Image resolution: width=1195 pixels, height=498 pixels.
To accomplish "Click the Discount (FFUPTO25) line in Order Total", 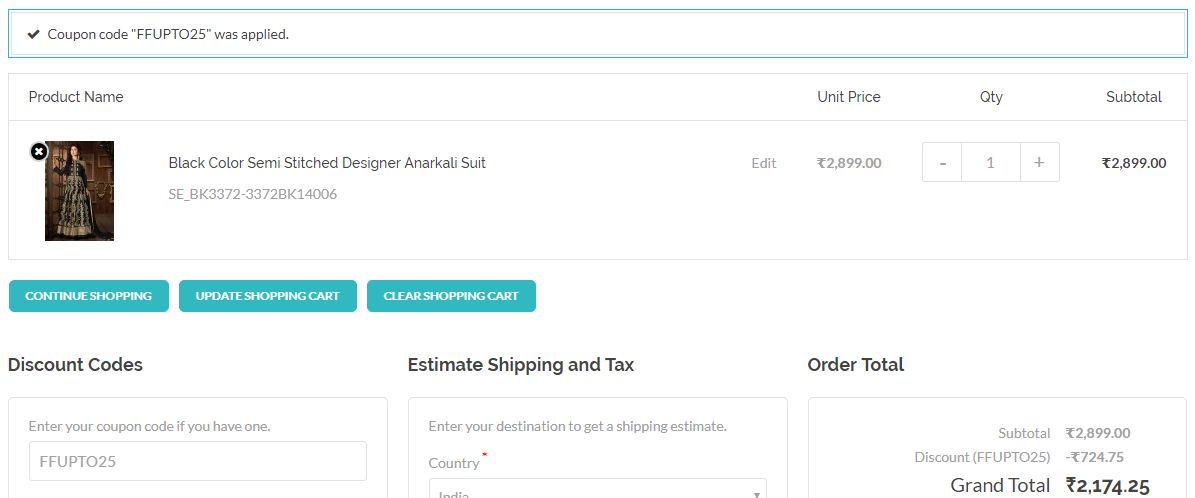I will coord(982,457).
